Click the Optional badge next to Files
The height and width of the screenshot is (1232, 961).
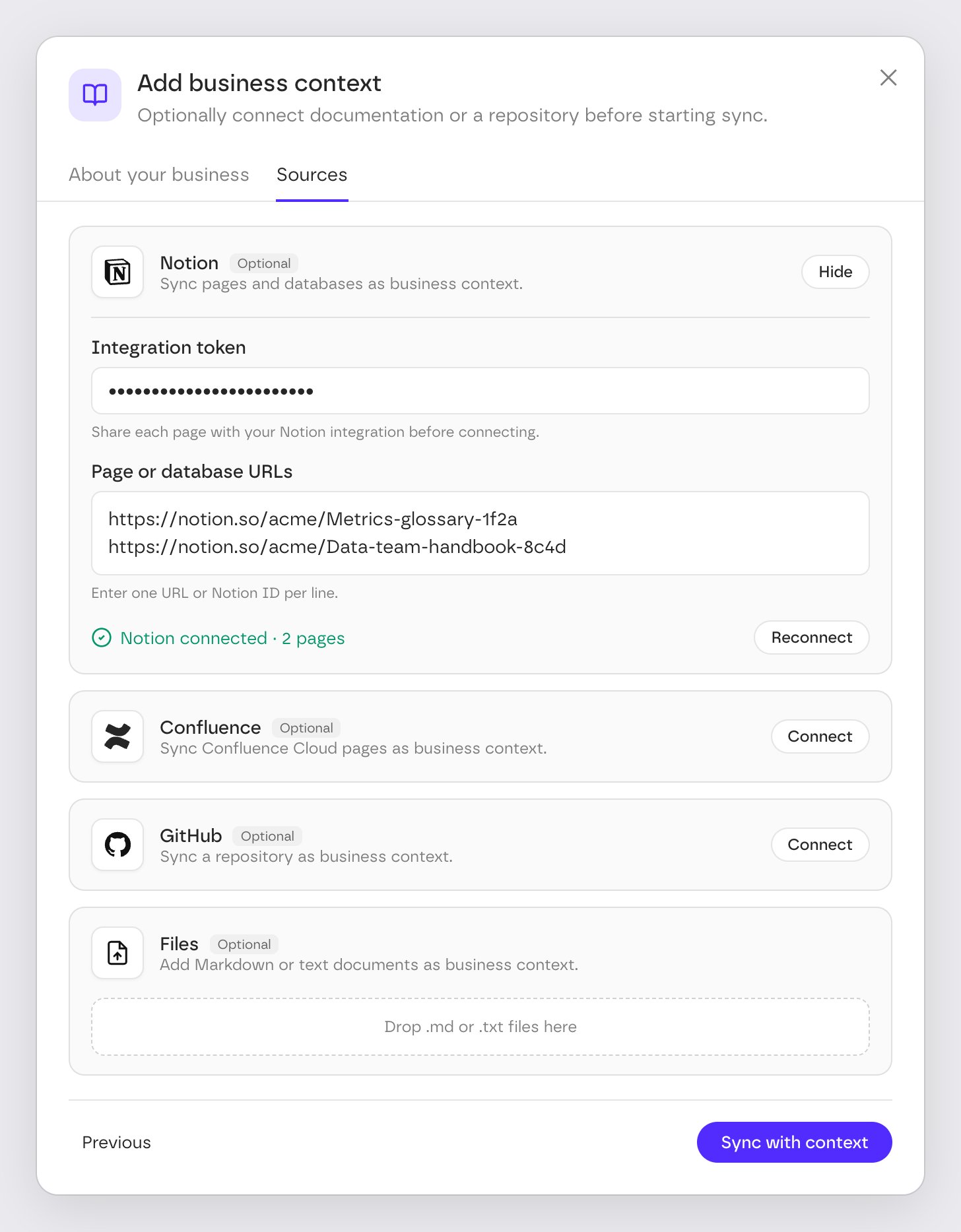244,944
